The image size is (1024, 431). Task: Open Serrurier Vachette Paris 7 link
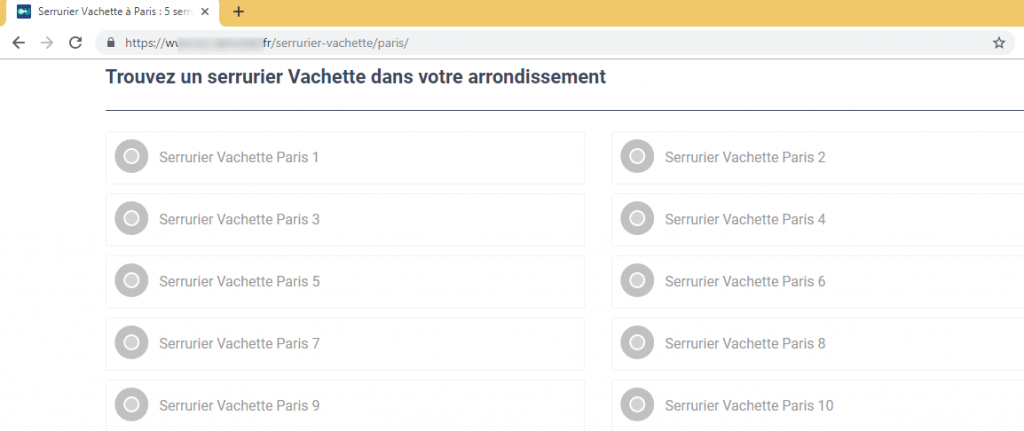(239, 343)
